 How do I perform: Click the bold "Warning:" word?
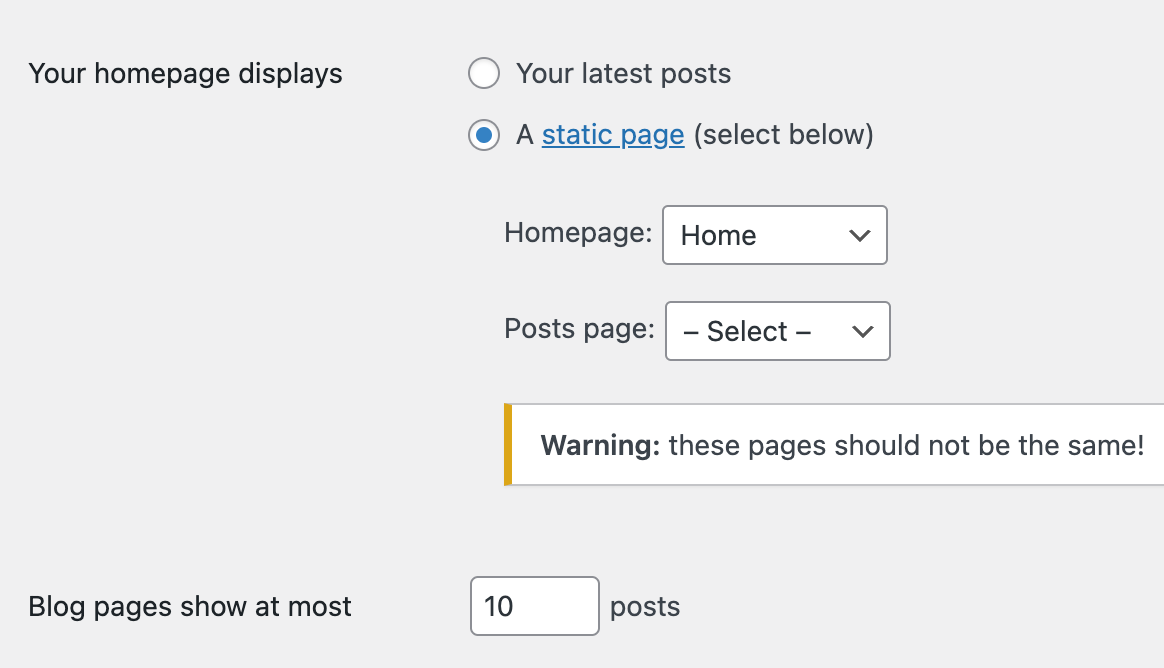pos(600,445)
